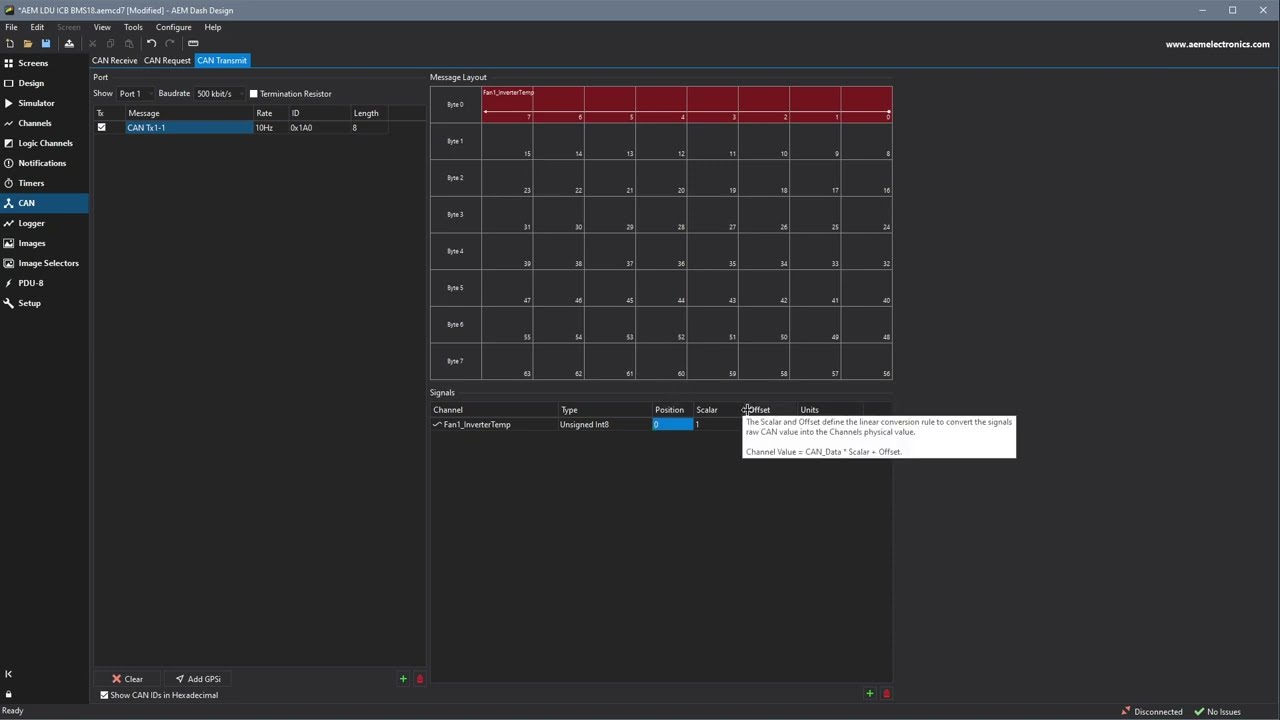Edit the Position field value 0

672,425
